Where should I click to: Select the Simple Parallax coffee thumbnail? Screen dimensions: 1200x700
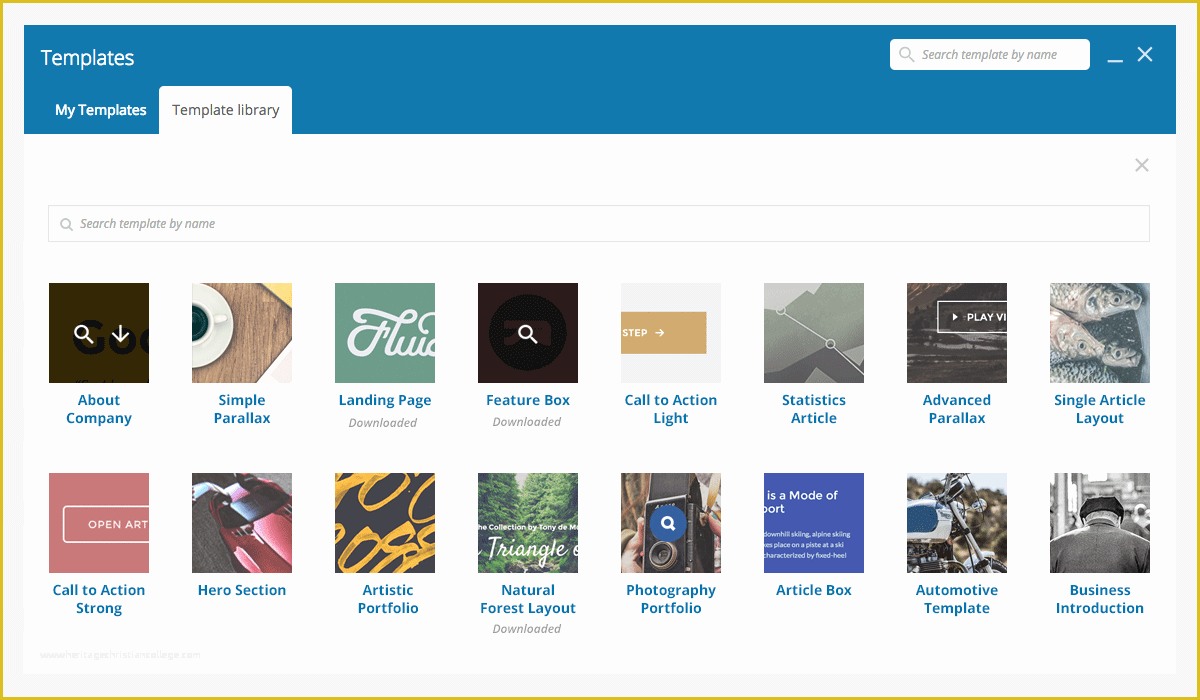coord(241,332)
